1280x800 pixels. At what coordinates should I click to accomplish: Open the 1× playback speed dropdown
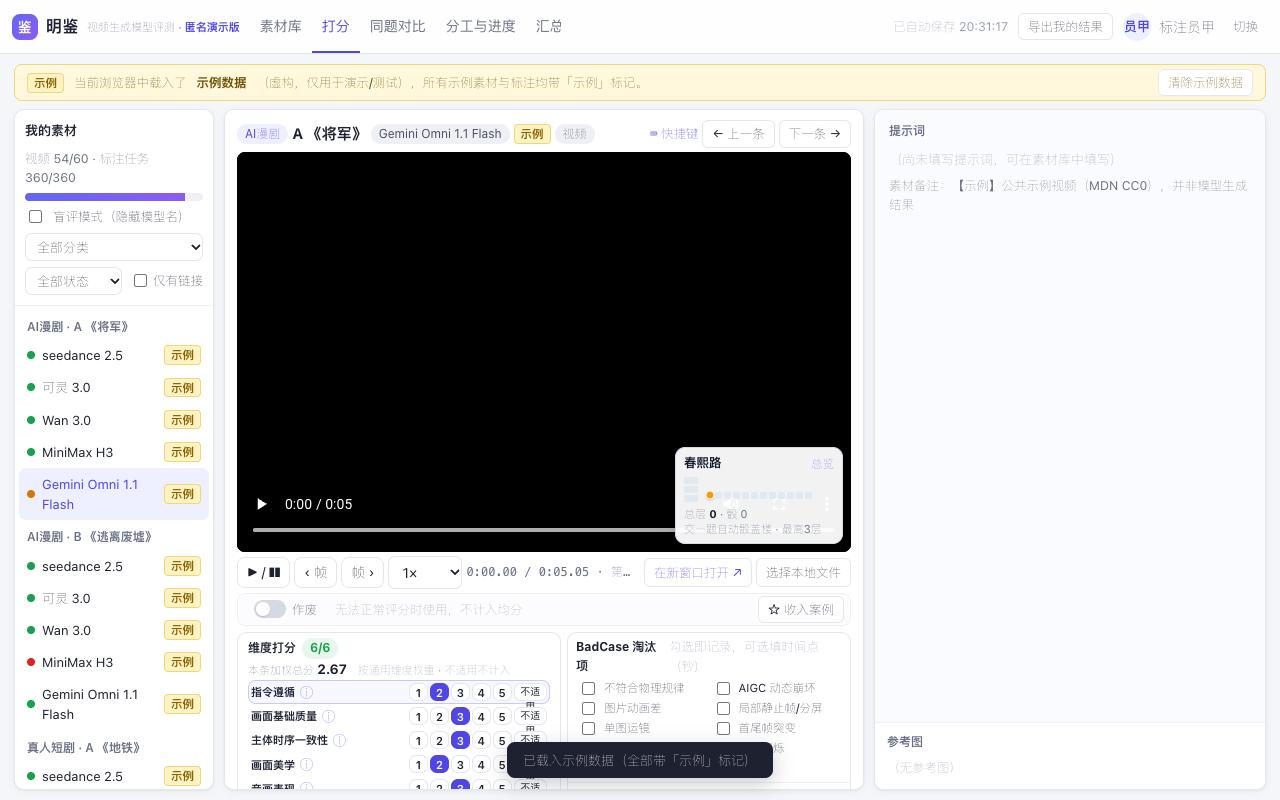click(425, 573)
